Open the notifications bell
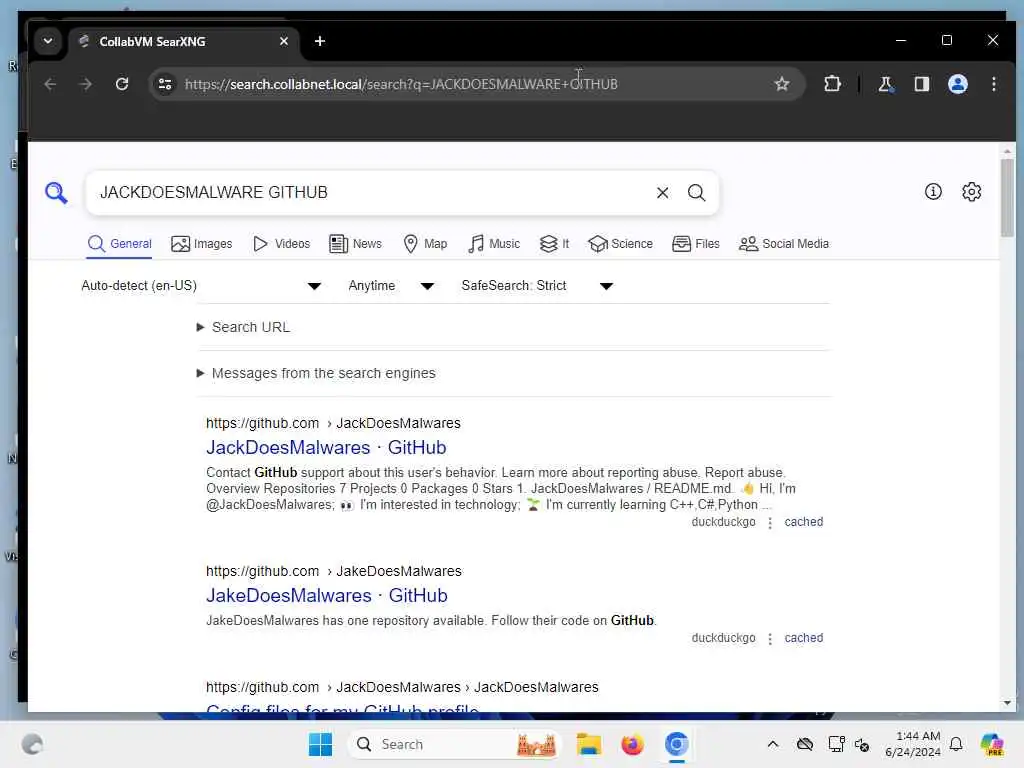1024x768 pixels. click(956, 744)
